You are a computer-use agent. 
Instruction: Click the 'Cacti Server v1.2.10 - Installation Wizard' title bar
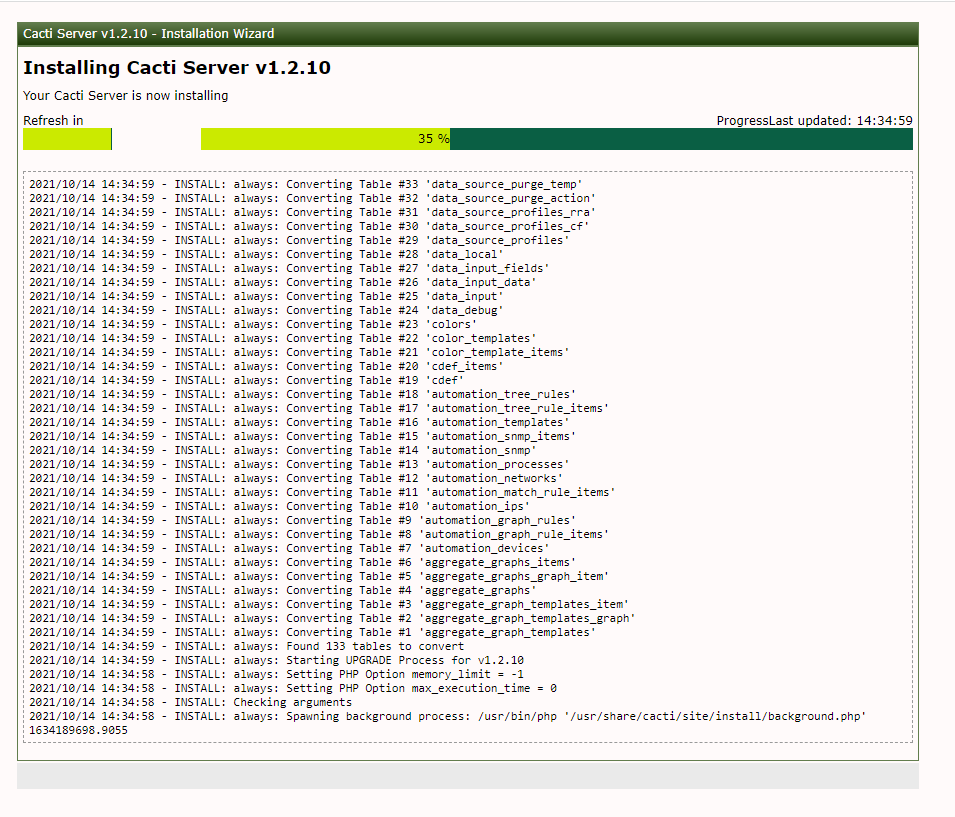coord(468,34)
